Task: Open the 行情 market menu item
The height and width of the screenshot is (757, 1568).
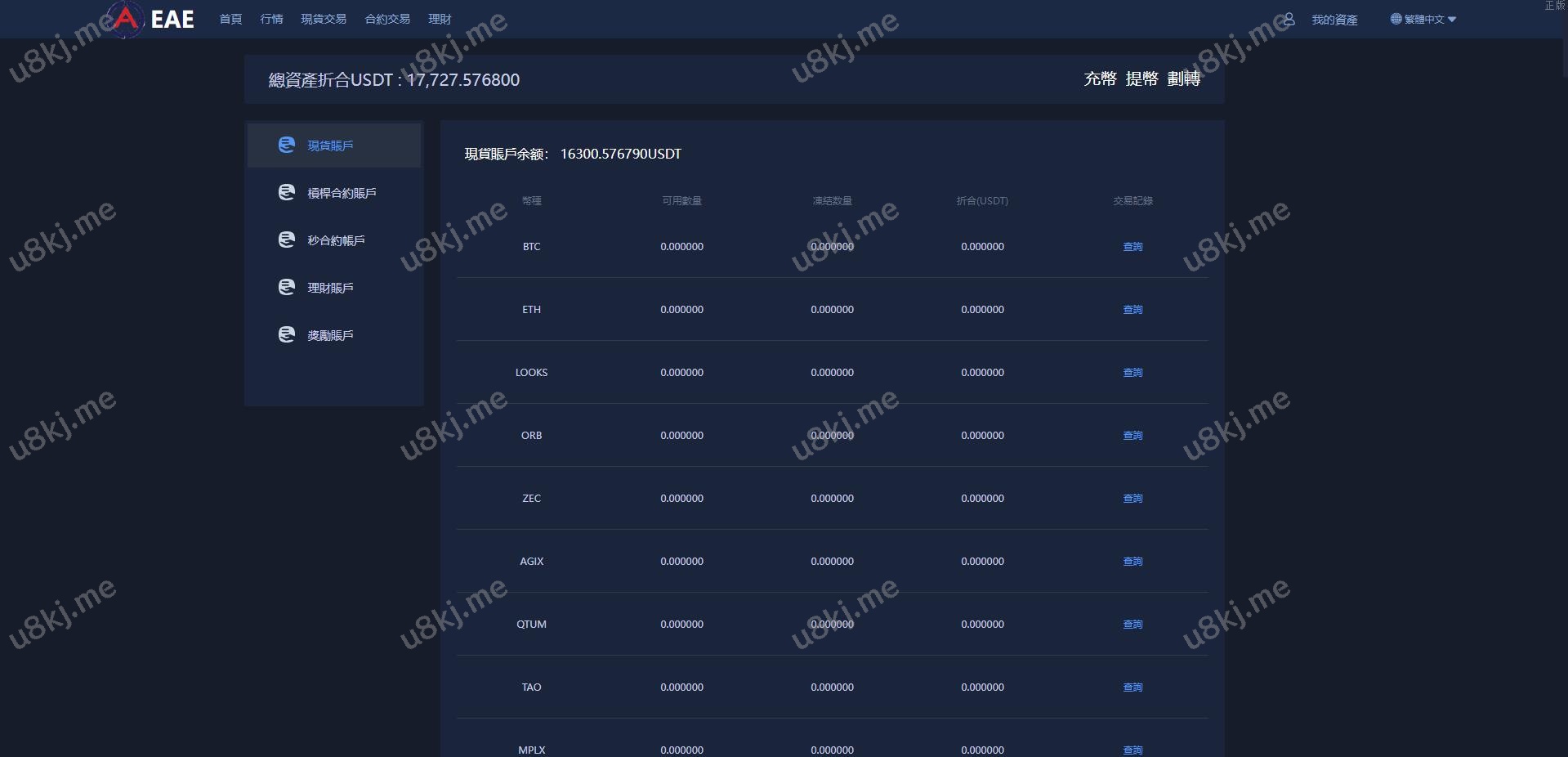Action: (271, 19)
